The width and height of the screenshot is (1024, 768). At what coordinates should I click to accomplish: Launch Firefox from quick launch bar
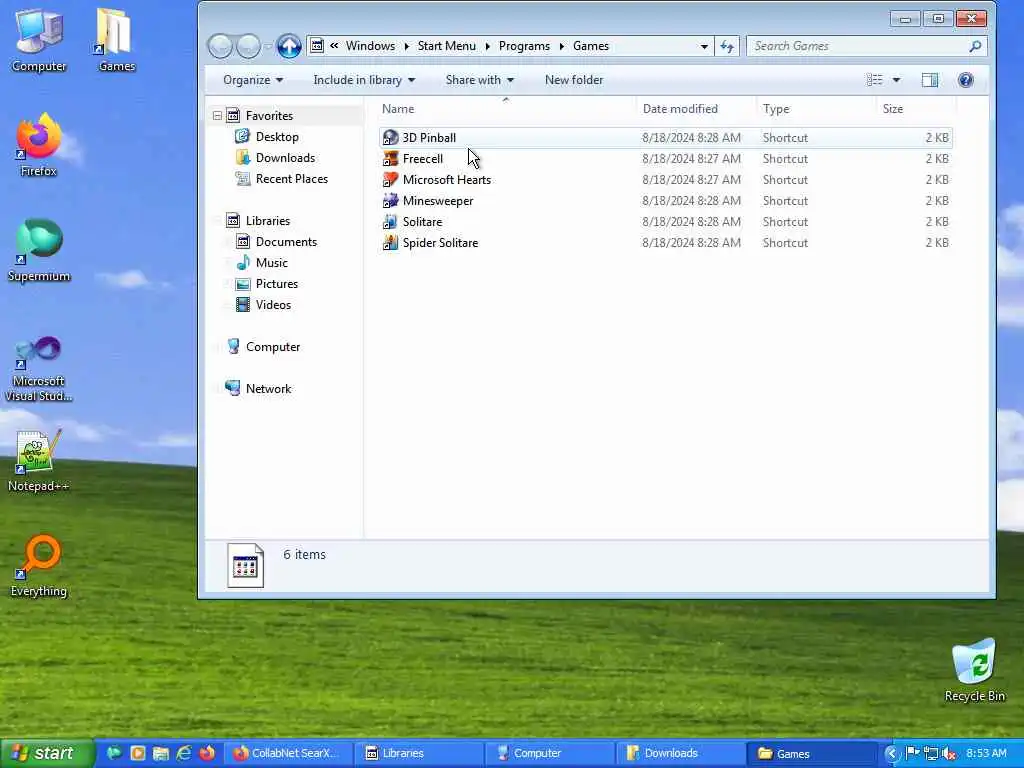coord(208,753)
